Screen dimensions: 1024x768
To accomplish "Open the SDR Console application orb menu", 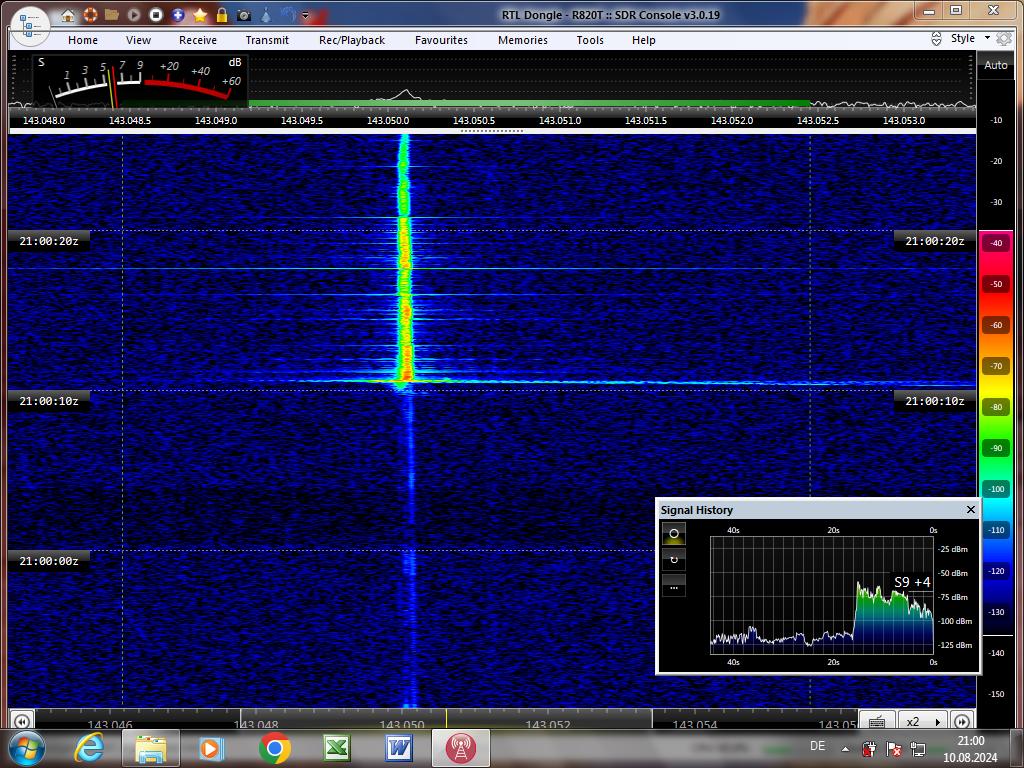I will click(x=30, y=27).
